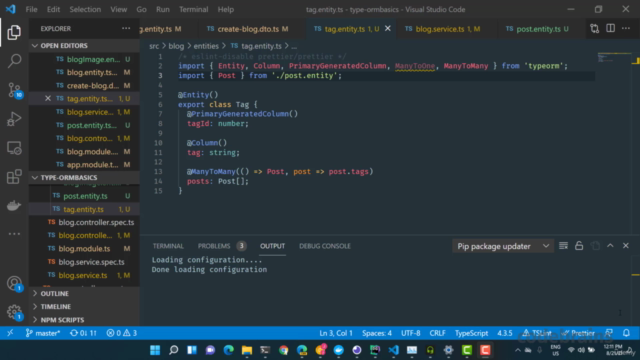The image size is (640, 360).
Task: Switch to the TERMINAL panel tab
Action: pyautogui.click(x=168, y=246)
